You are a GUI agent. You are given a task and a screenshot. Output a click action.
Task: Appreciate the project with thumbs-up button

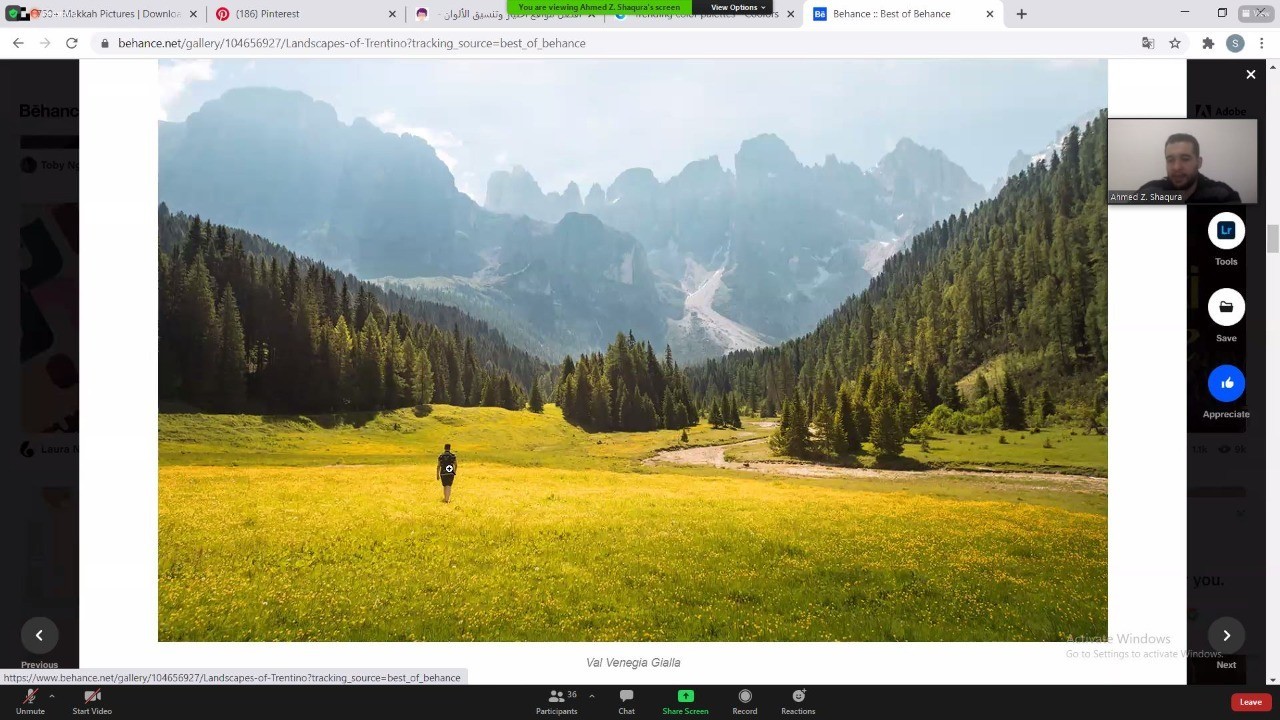coord(1226,383)
